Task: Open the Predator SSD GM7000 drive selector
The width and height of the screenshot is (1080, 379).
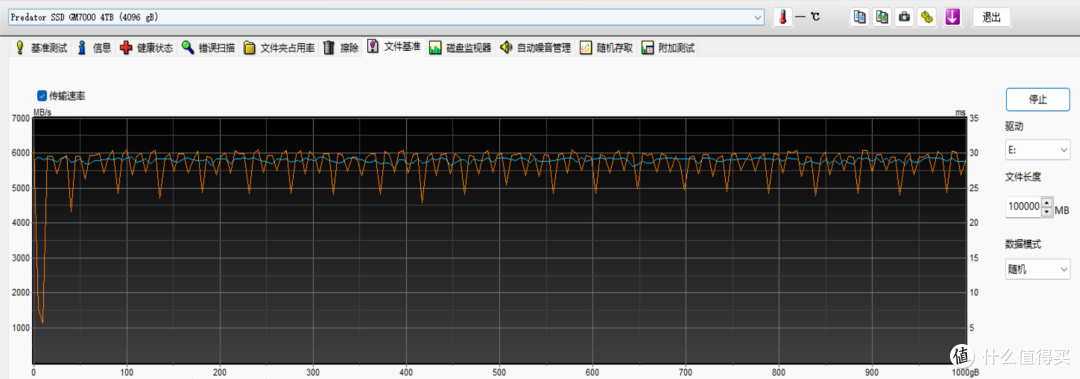Action: coord(386,17)
